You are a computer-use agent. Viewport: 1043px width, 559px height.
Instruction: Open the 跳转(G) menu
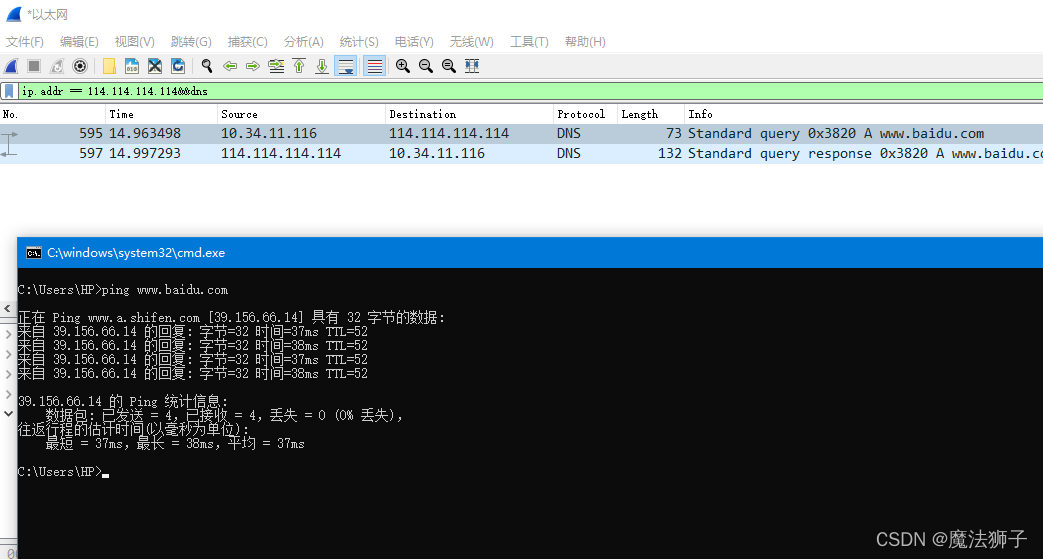click(191, 42)
